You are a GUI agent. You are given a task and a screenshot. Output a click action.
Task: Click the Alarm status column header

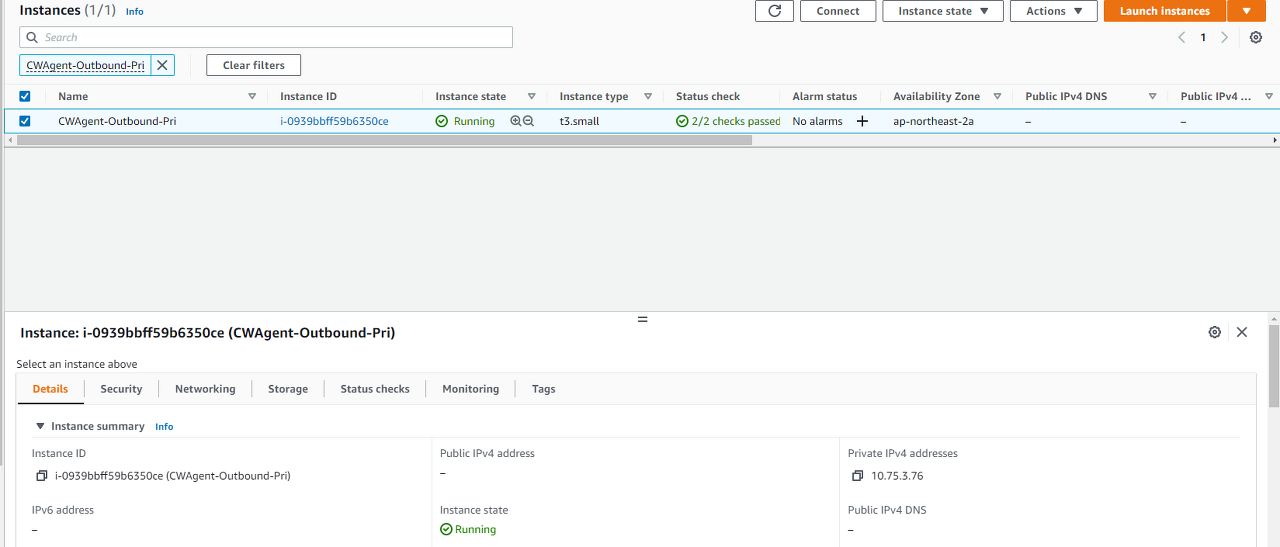[824, 96]
